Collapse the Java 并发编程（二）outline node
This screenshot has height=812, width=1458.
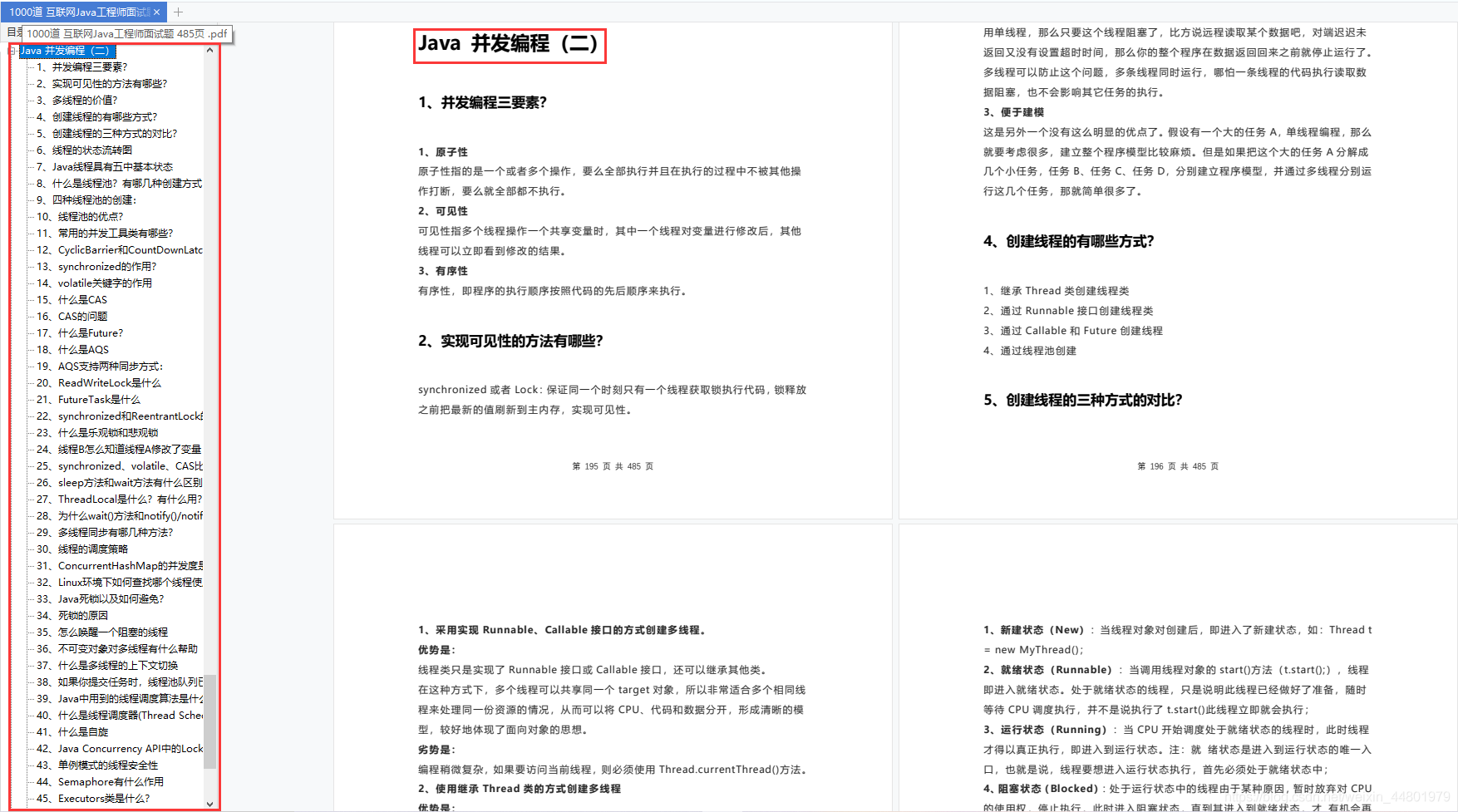click(x=13, y=51)
